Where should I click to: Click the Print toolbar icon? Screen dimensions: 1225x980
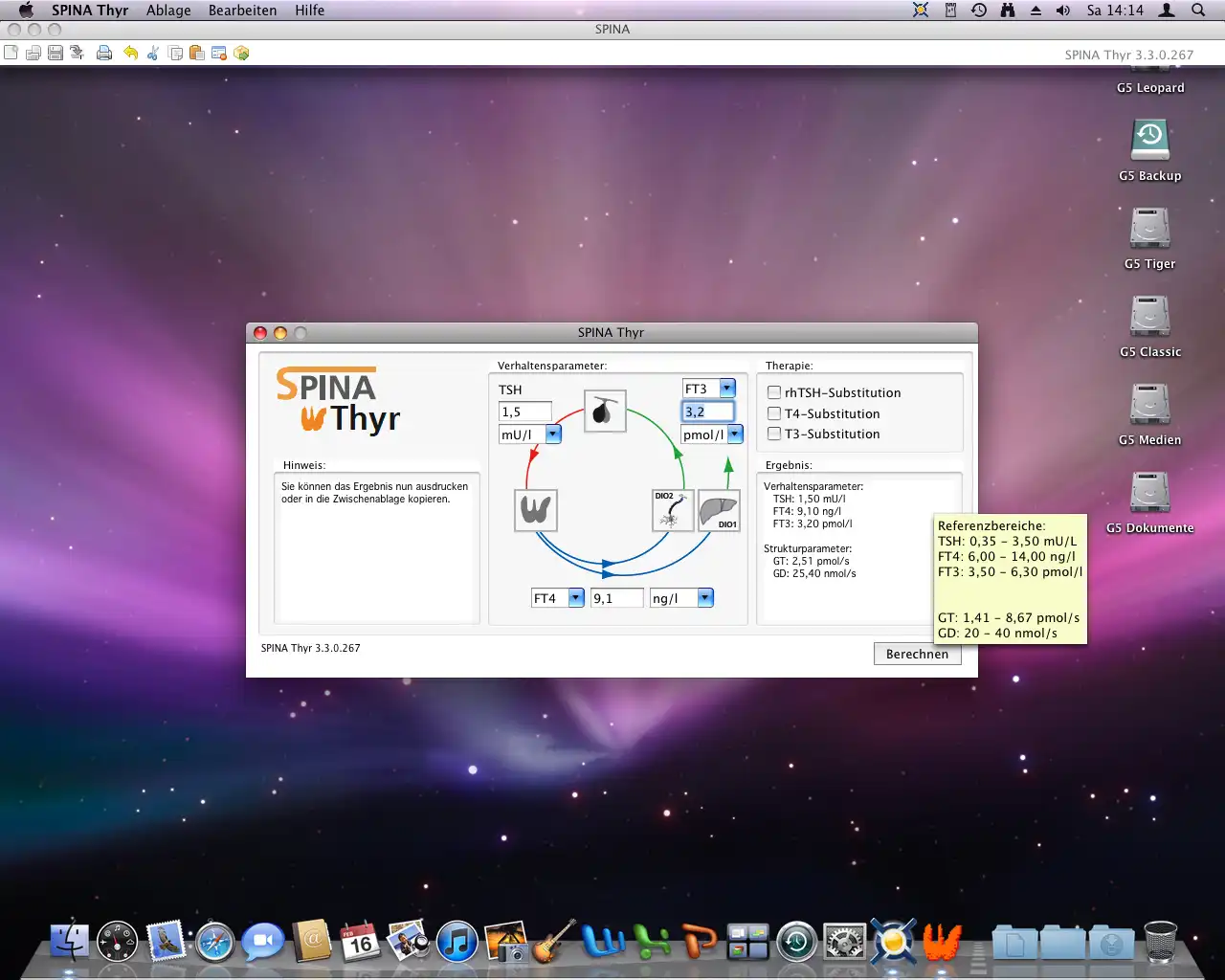coord(104,53)
